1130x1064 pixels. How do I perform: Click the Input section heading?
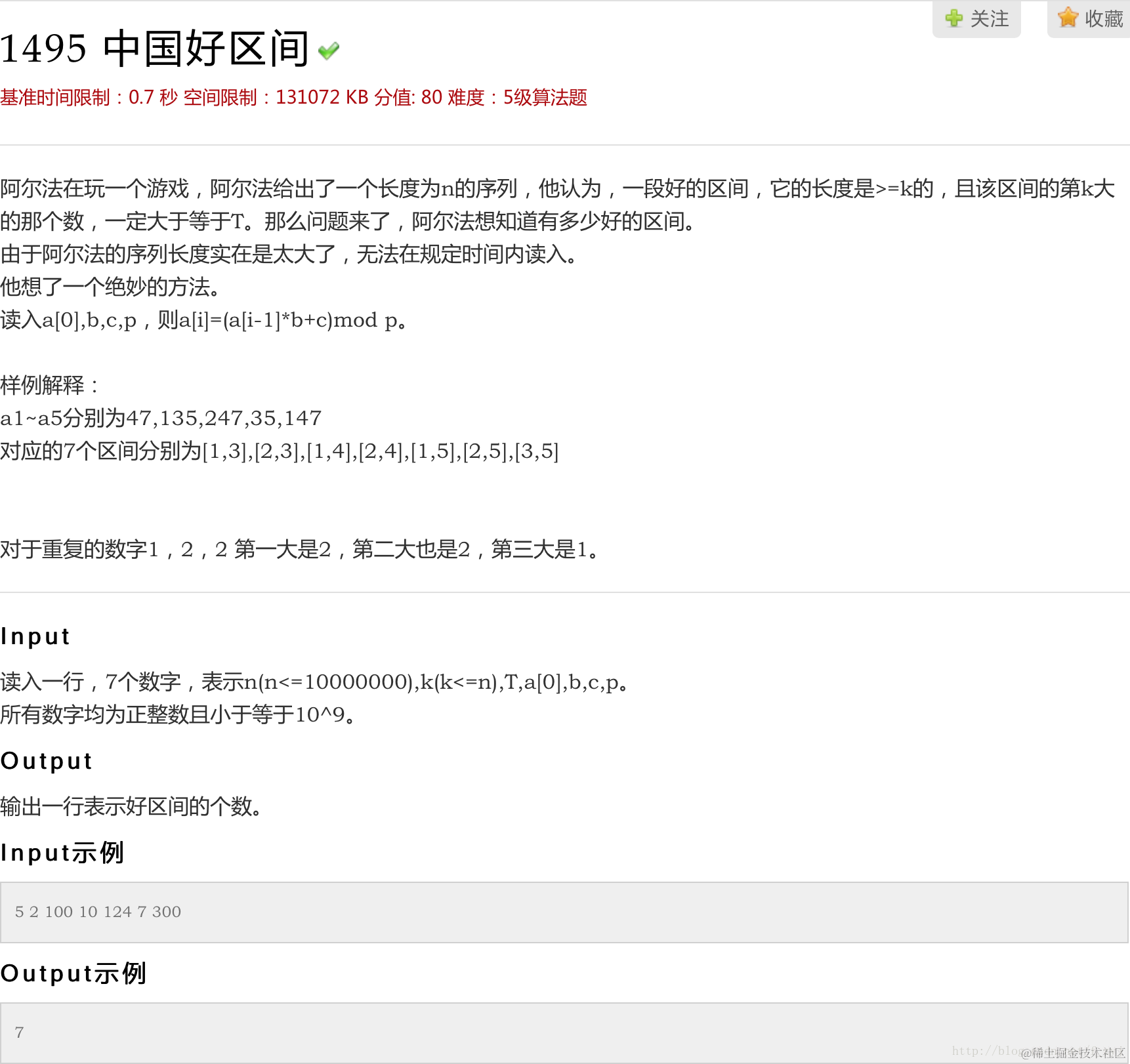click(x=35, y=636)
